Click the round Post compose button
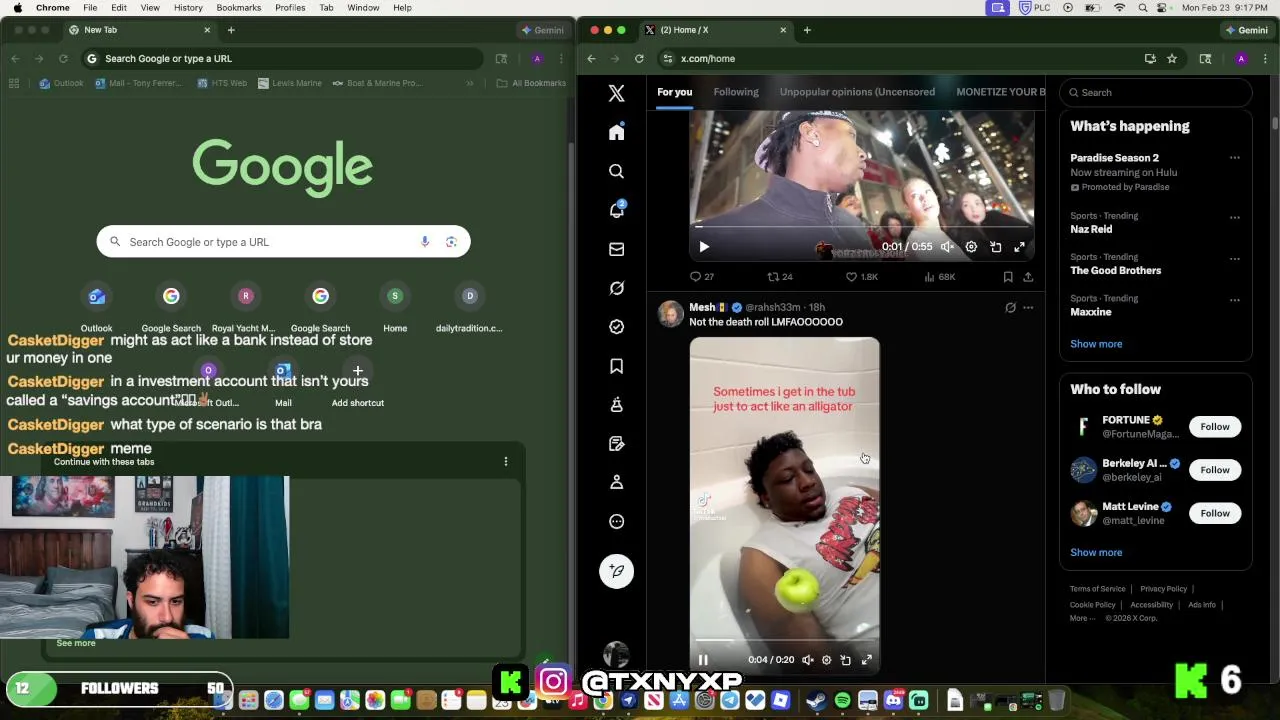Screen dimensions: 1280x720 [x=616, y=571]
